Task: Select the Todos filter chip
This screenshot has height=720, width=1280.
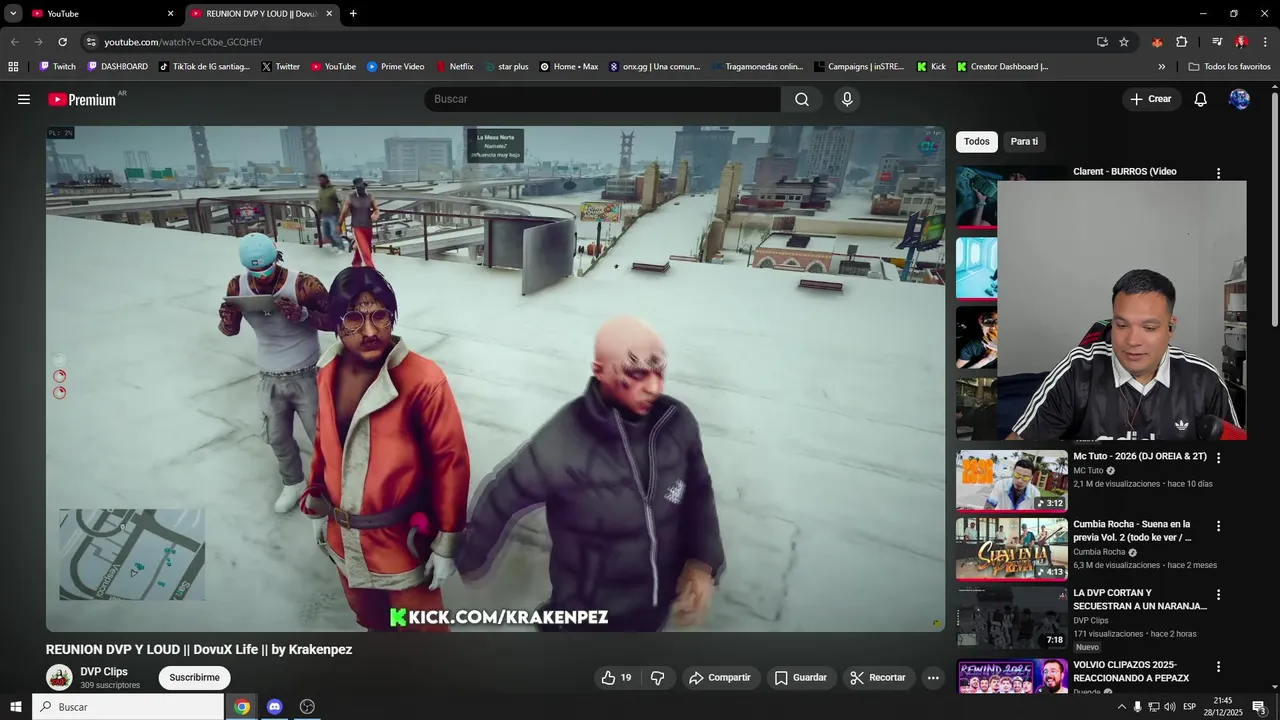Action: [x=977, y=142]
